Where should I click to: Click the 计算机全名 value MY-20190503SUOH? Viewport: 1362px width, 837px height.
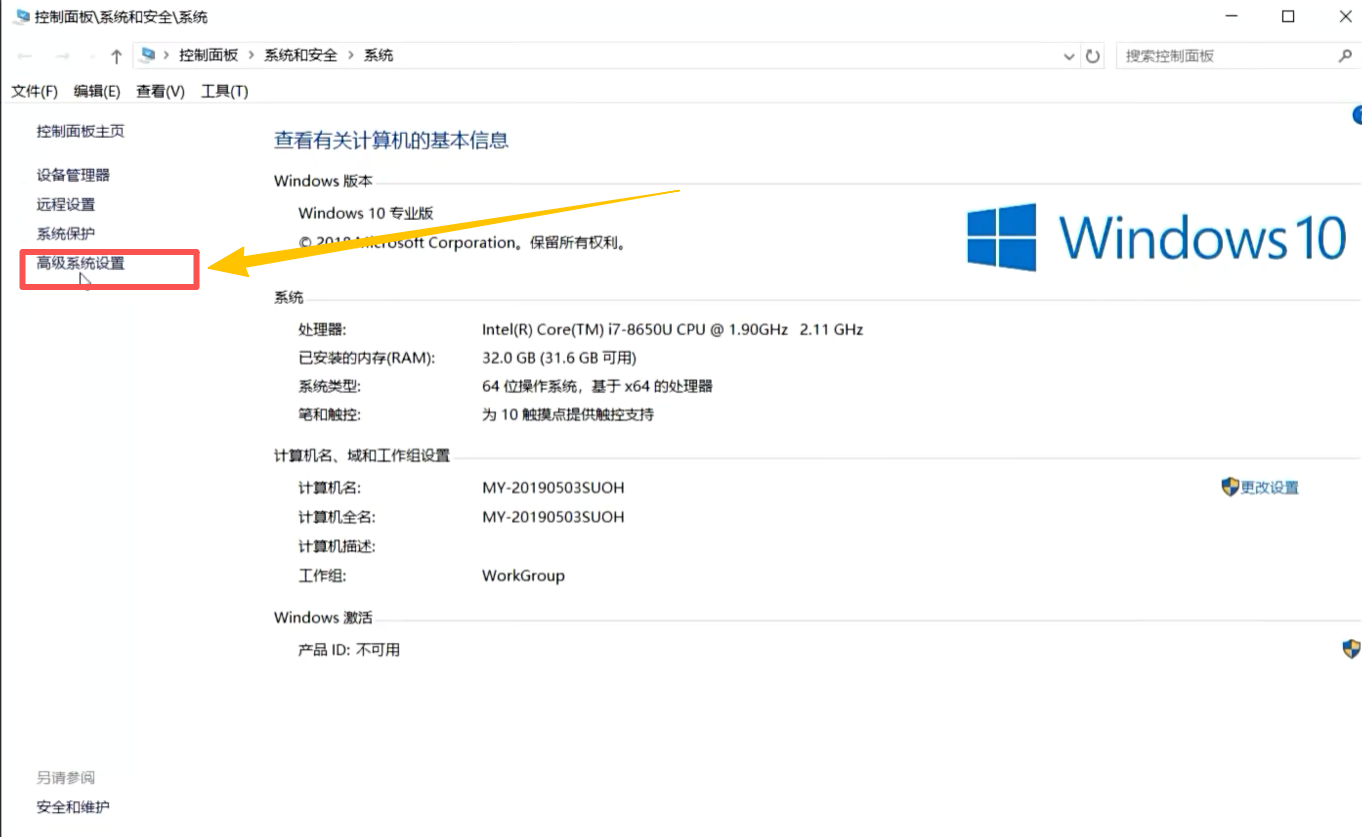[553, 517]
